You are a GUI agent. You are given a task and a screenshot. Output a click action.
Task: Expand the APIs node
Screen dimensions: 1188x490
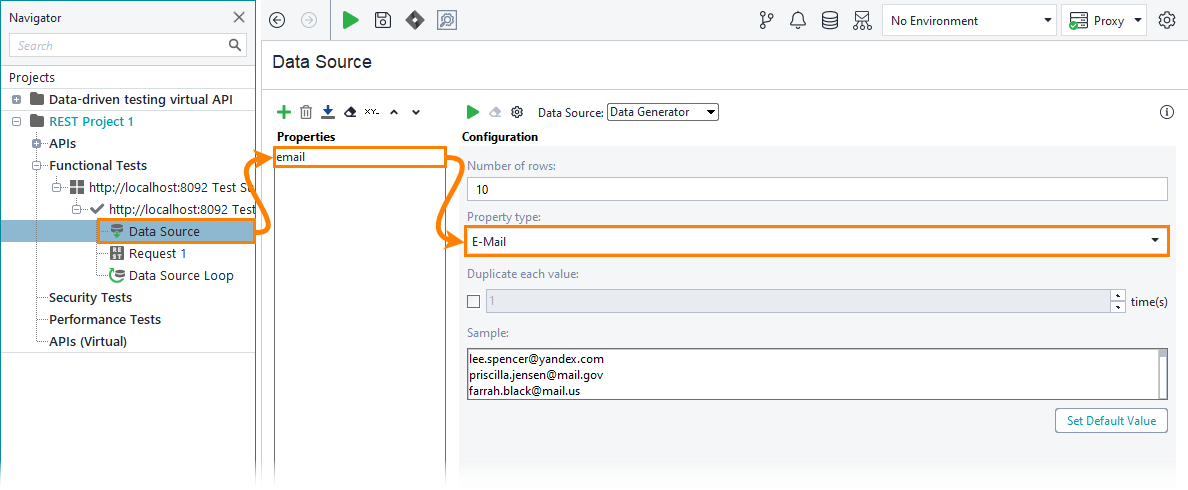pyautogui.click(x=36, y=143)
